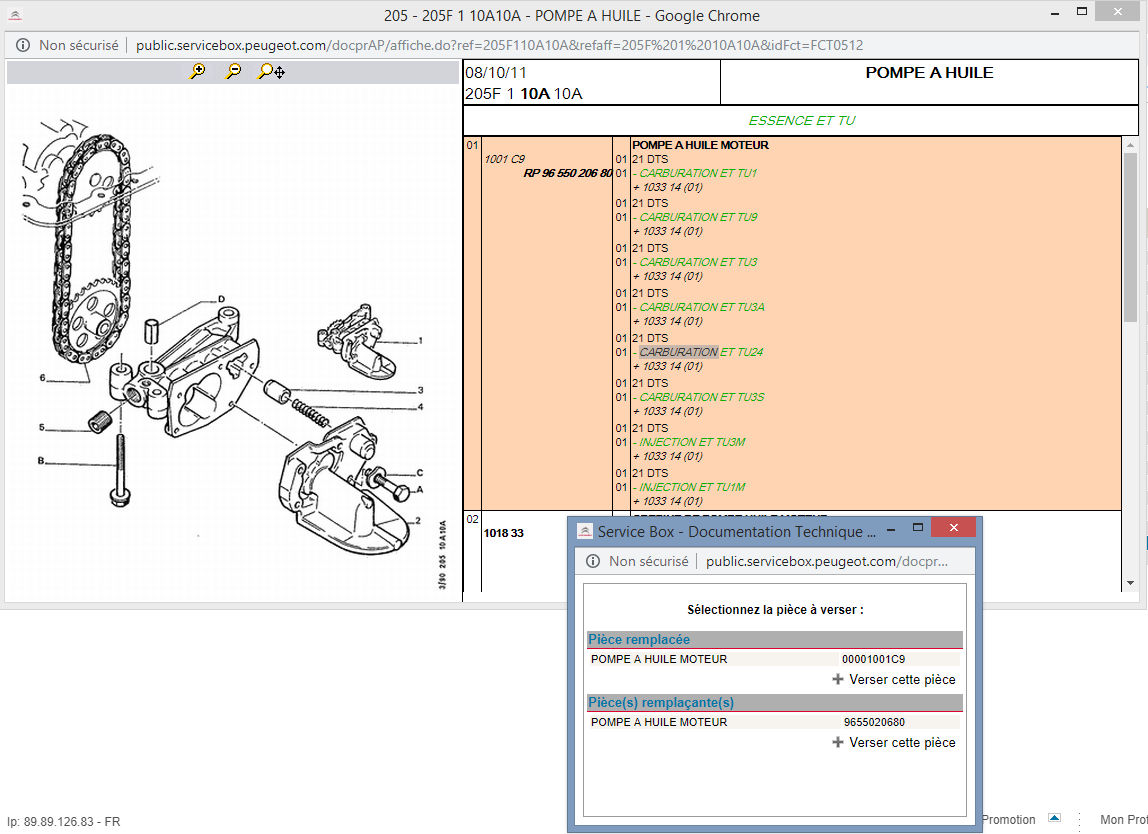The width and height of the screenshot is (1148, 834).
Task: Click plus icon for replacement part 9655020680
Action: (838, 743)
